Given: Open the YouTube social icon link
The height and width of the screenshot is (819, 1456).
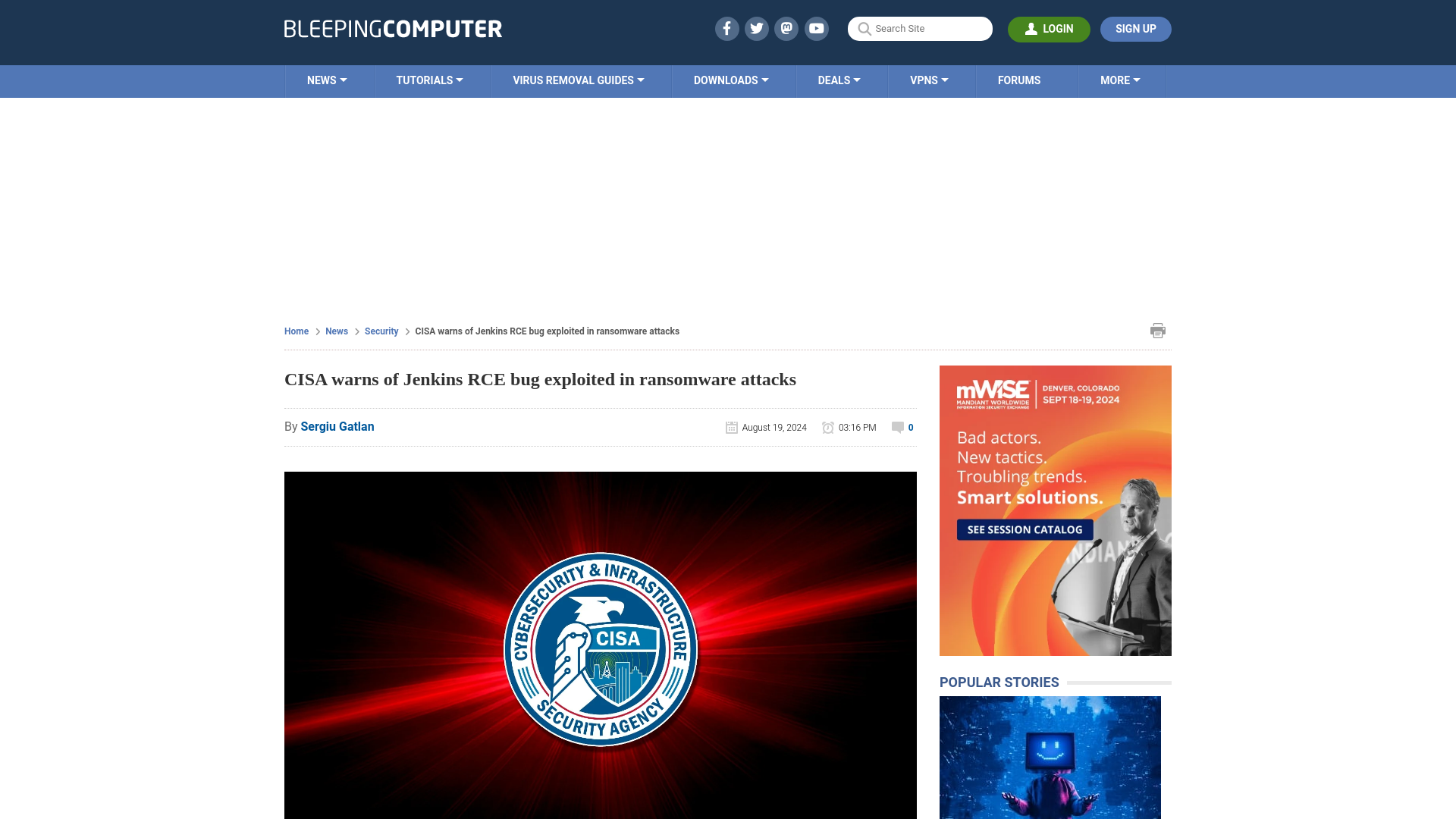Looking at the screenshot, I should 817,28.
